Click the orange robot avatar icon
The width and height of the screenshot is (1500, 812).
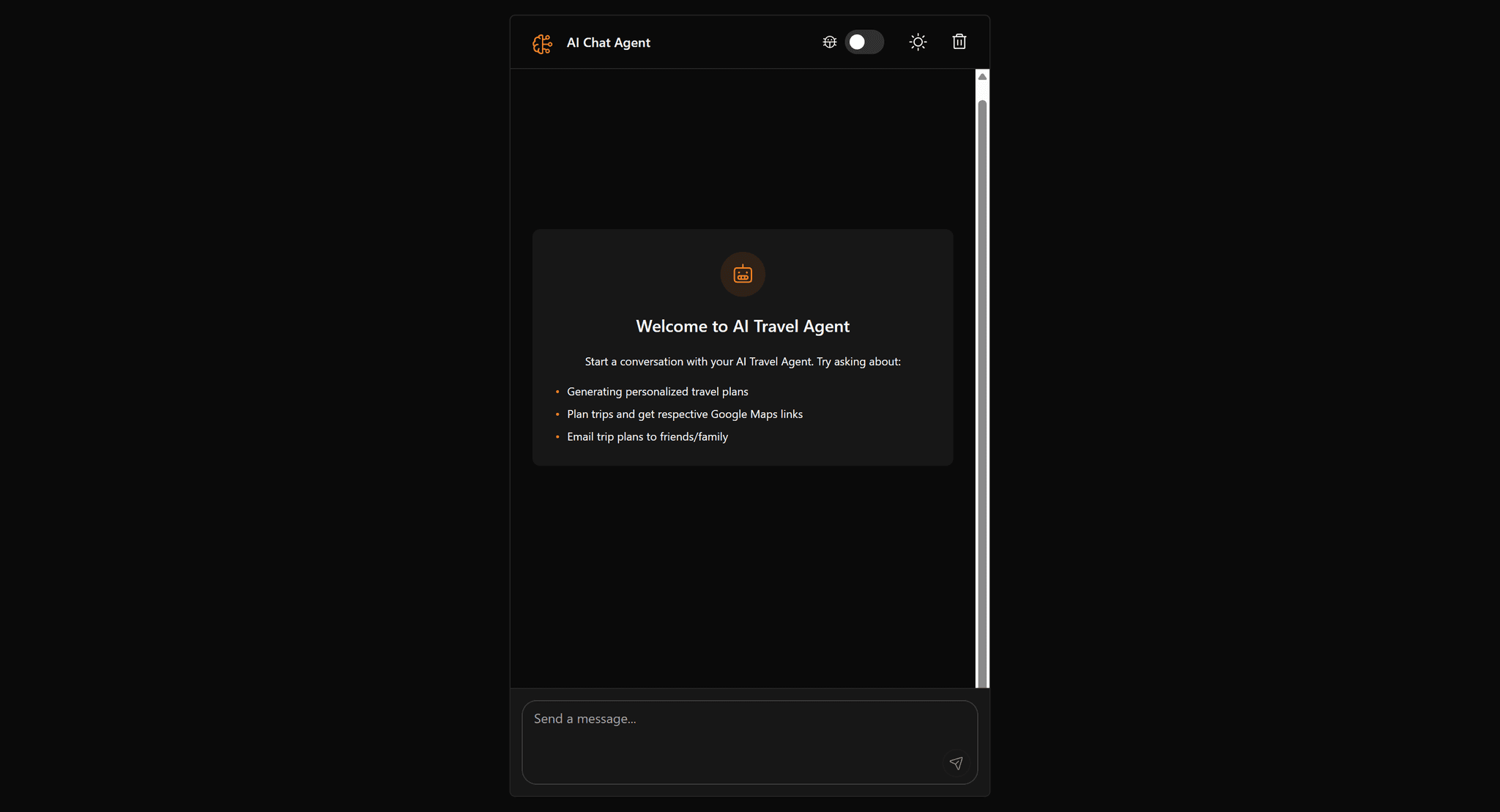[743, 275]
